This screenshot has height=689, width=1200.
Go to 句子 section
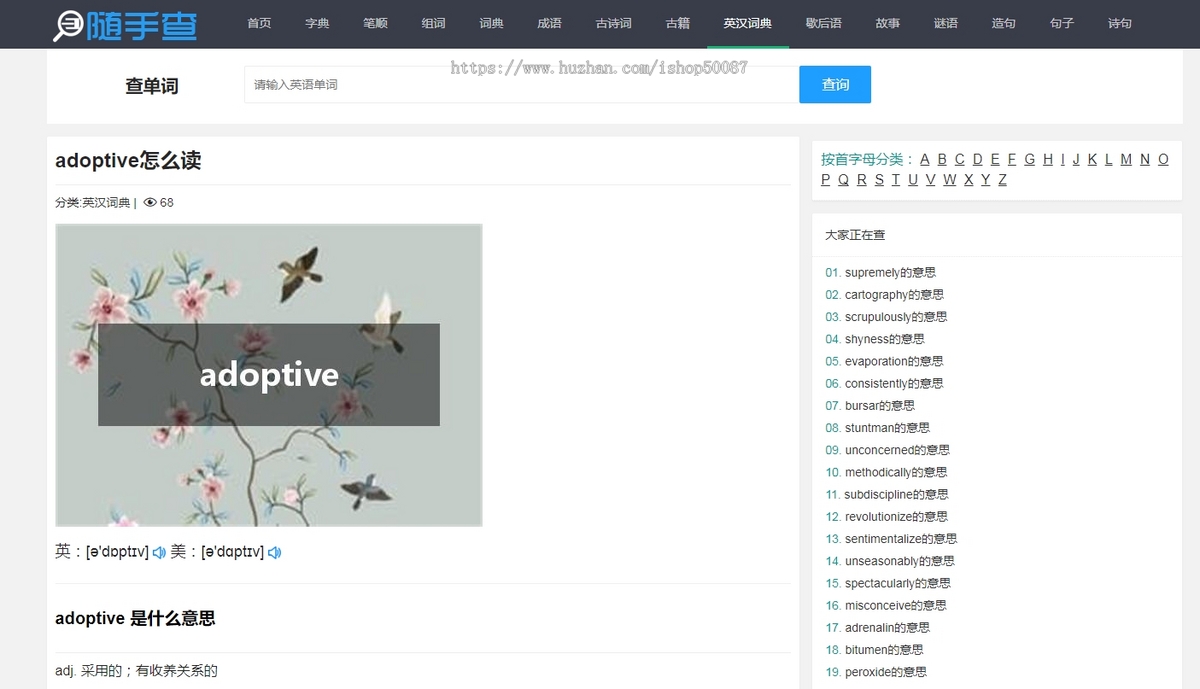tap(1061, 23)
